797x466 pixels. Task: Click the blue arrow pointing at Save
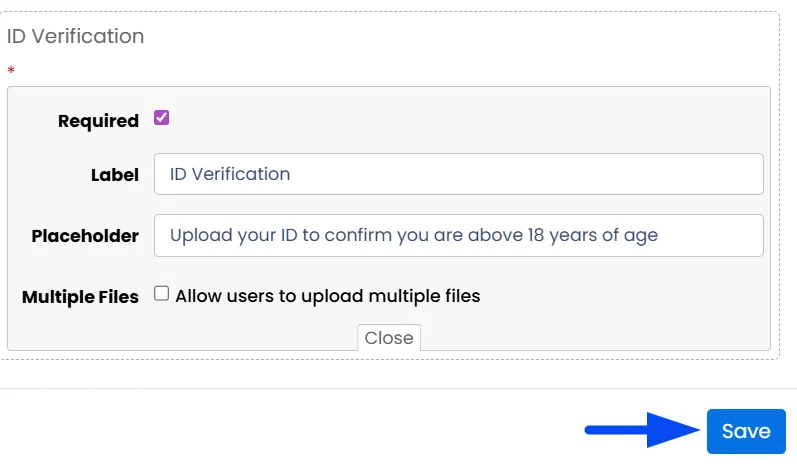[642, 430]
